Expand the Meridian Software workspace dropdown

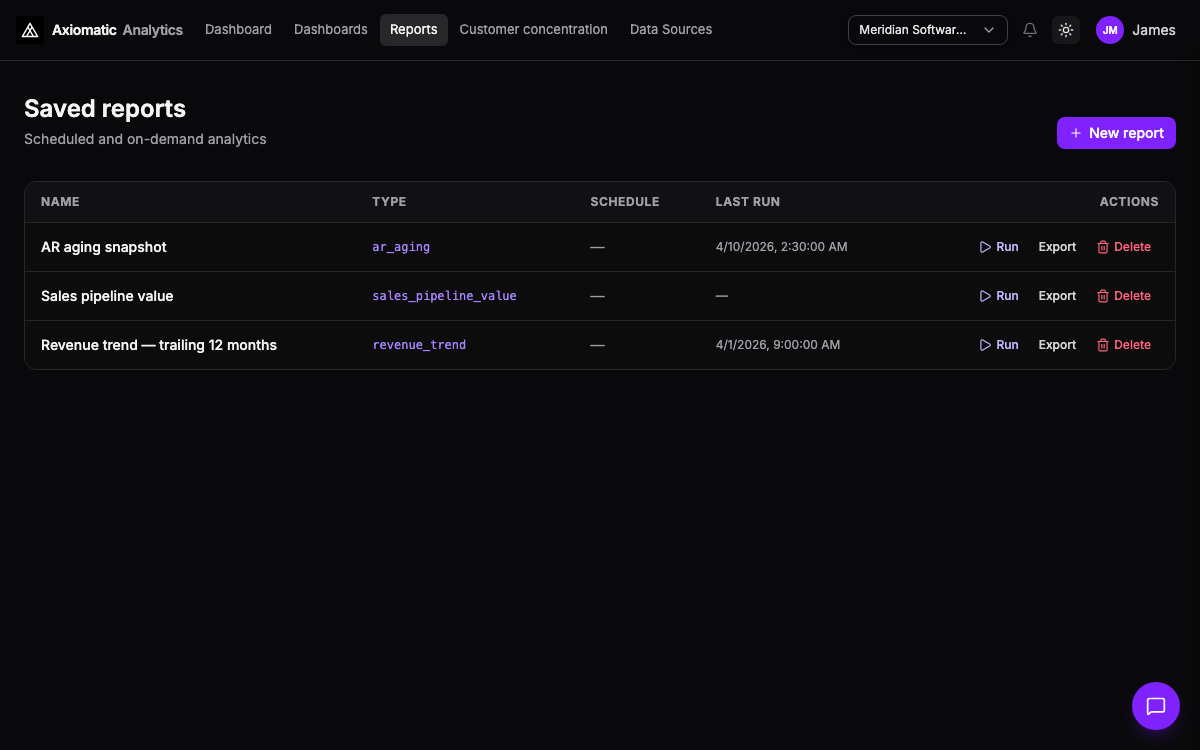(x=927, y=30)
